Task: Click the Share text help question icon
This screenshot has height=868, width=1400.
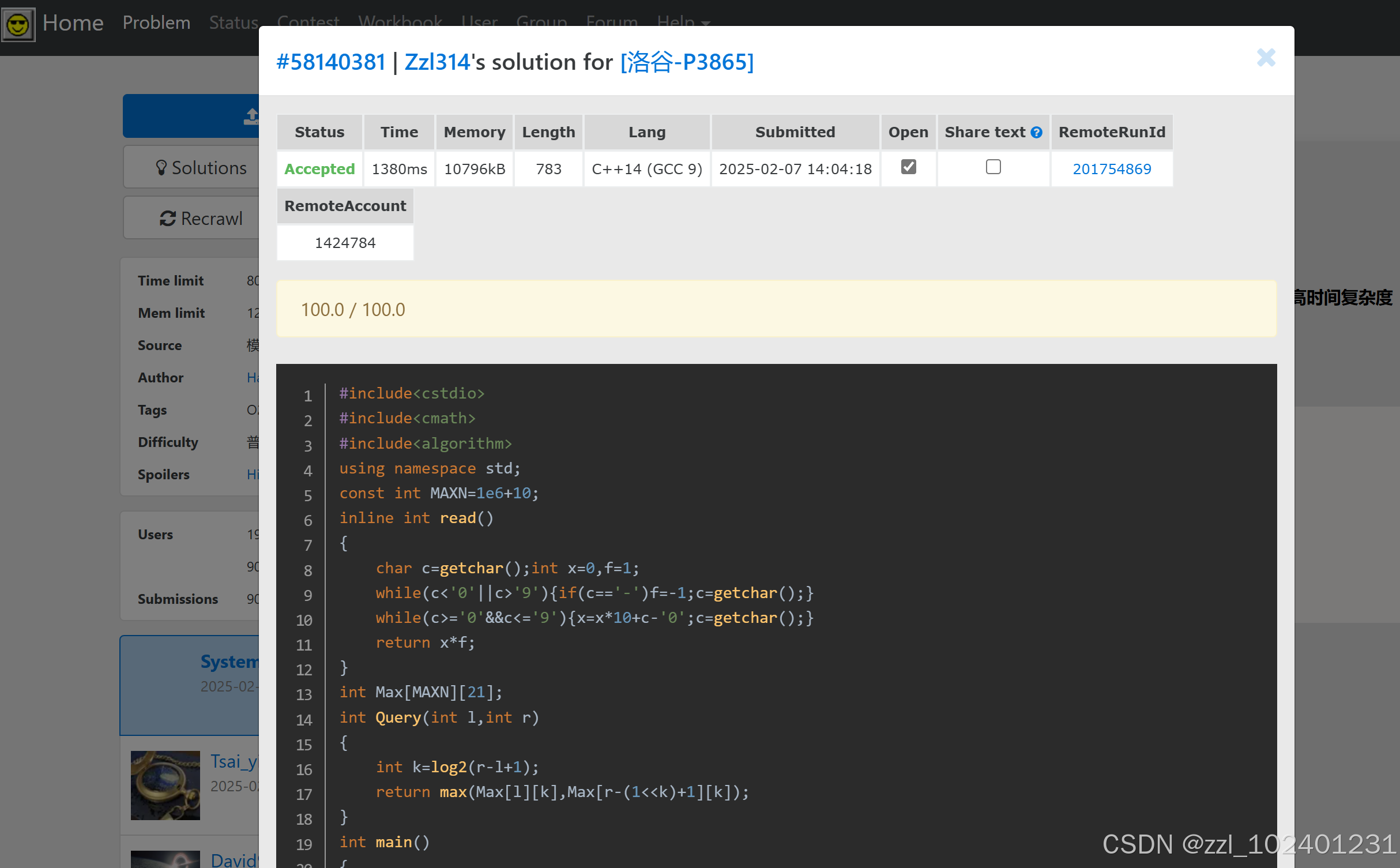Action: coord(1036,133)
